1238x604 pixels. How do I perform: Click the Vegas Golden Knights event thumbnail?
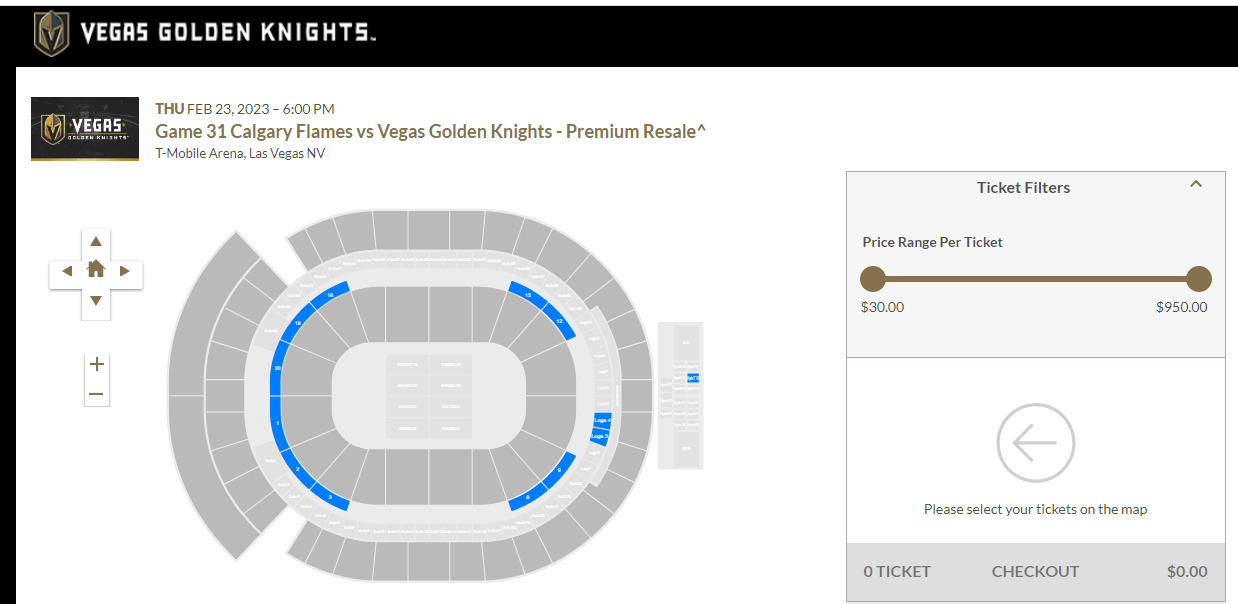[85, 129]
